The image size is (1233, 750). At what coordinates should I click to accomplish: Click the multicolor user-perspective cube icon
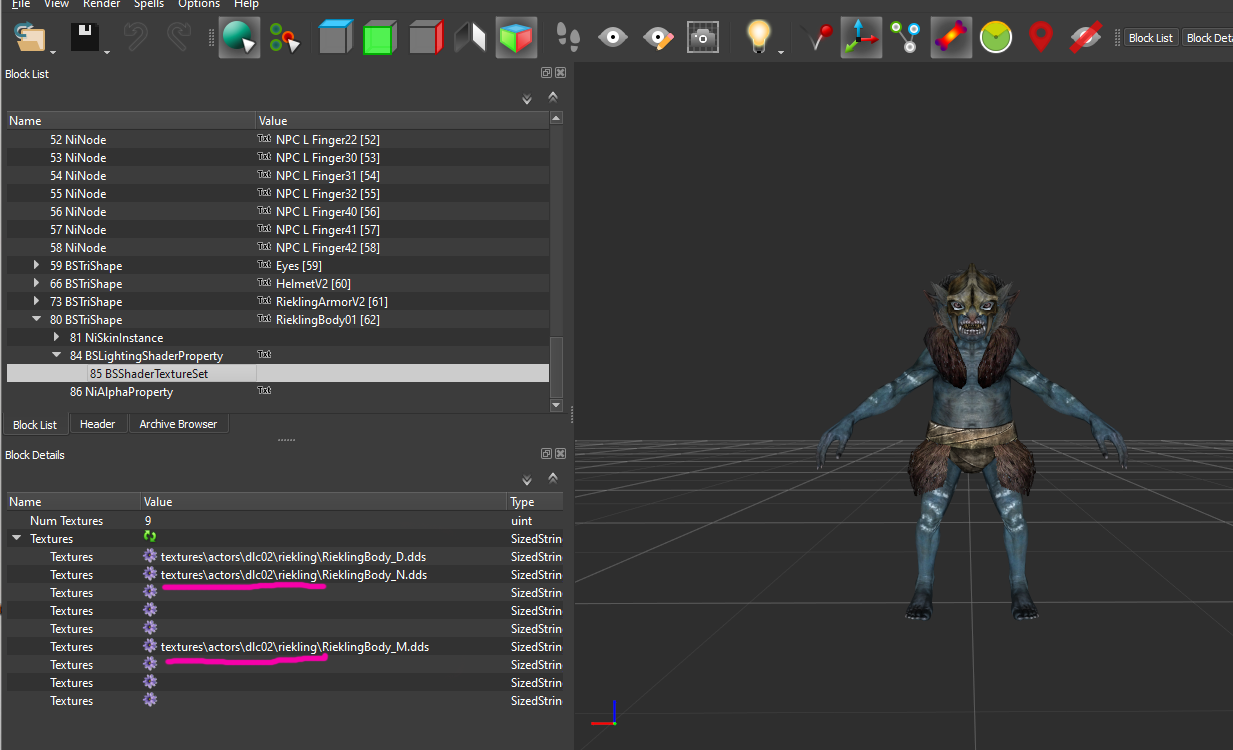tap(516, 38)
